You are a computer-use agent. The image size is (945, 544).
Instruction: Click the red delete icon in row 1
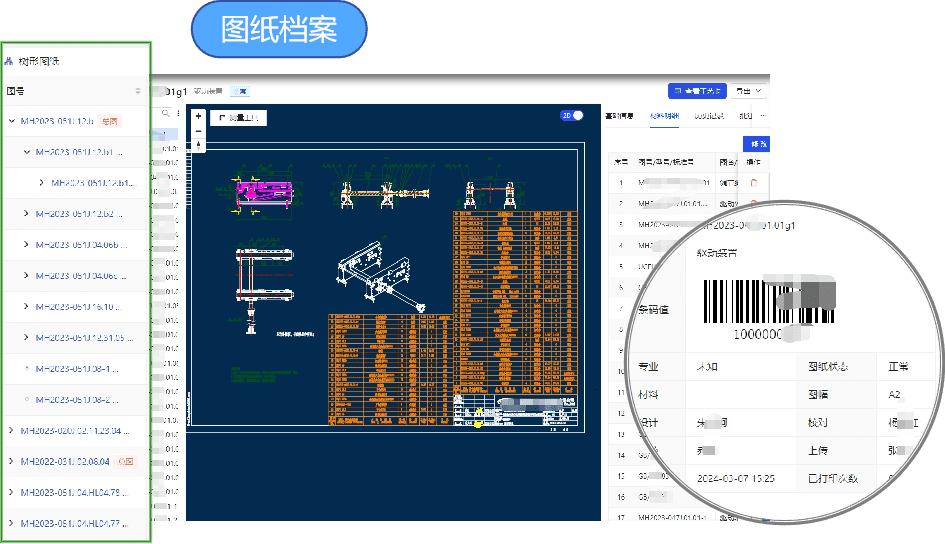tap(753, 183)
